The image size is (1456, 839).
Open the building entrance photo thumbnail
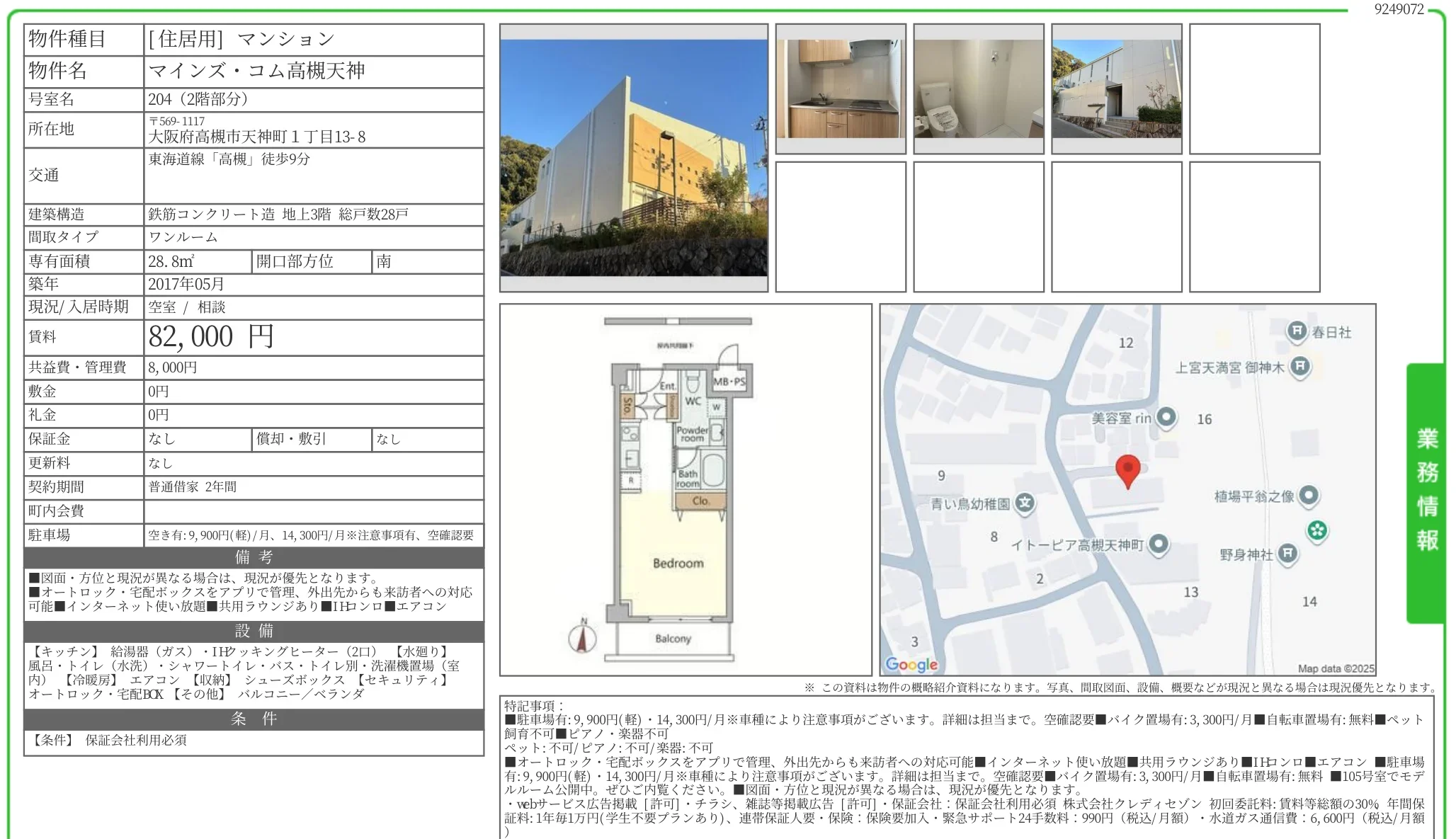click(x=1116, y=89)
